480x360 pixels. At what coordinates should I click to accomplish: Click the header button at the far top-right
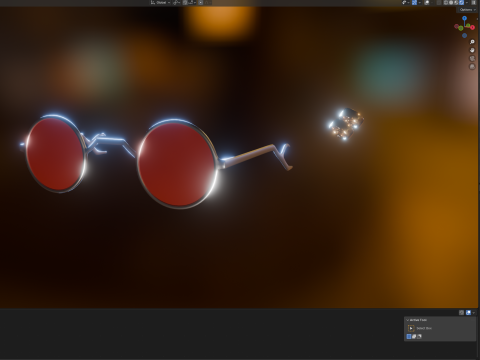click(x=474, y=2)
